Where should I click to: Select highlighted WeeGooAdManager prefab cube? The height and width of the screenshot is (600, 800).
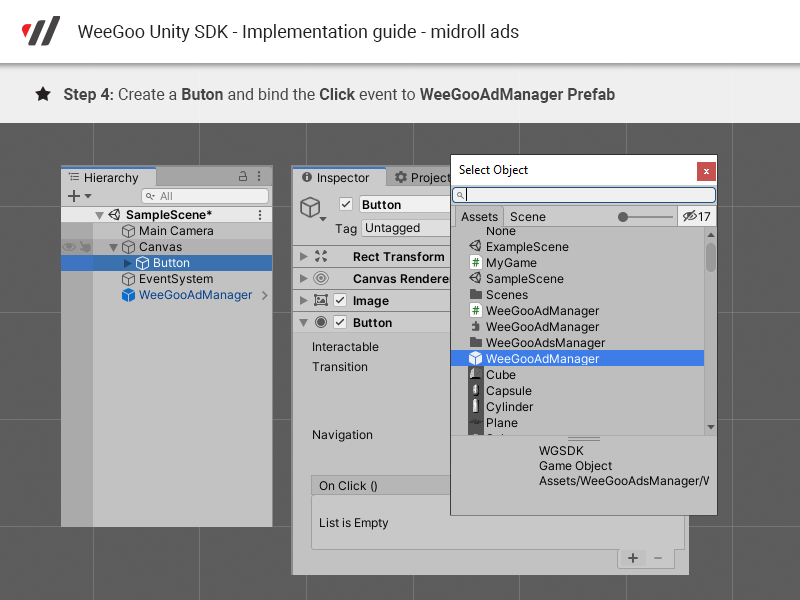point(578,359)
